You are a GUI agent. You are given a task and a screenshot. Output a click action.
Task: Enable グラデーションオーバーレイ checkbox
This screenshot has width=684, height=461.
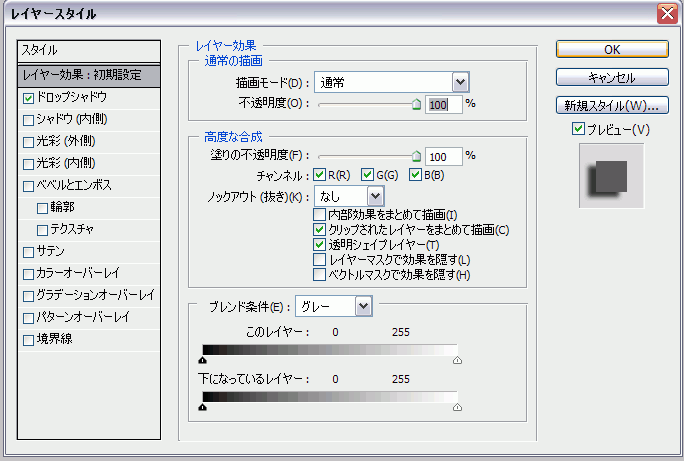coord(28,296)
